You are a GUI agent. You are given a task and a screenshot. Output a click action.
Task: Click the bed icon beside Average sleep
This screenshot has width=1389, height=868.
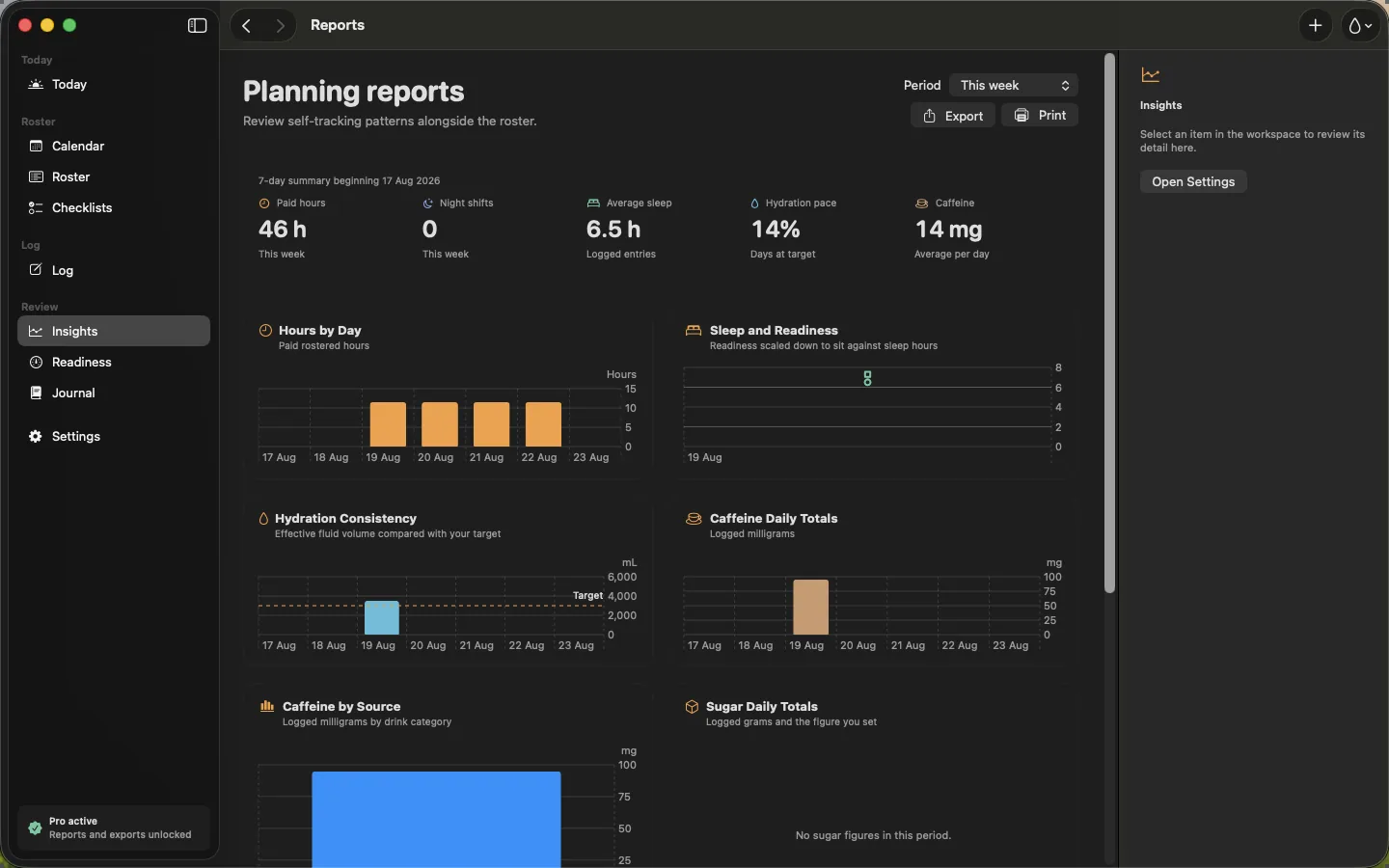tap(593, 203)
